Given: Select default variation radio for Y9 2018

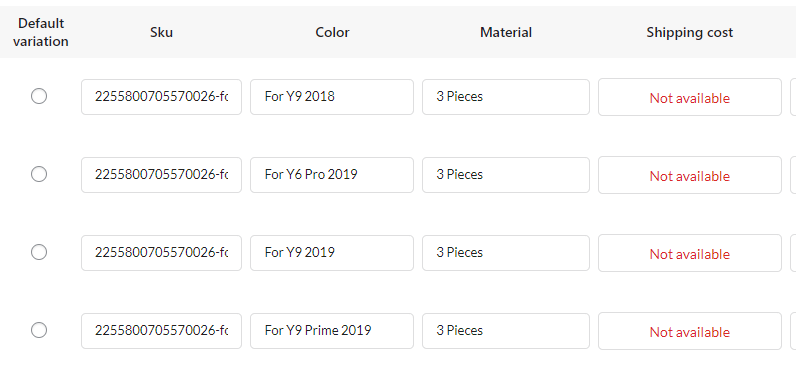Looking at the screenshot, I should 39,96.
